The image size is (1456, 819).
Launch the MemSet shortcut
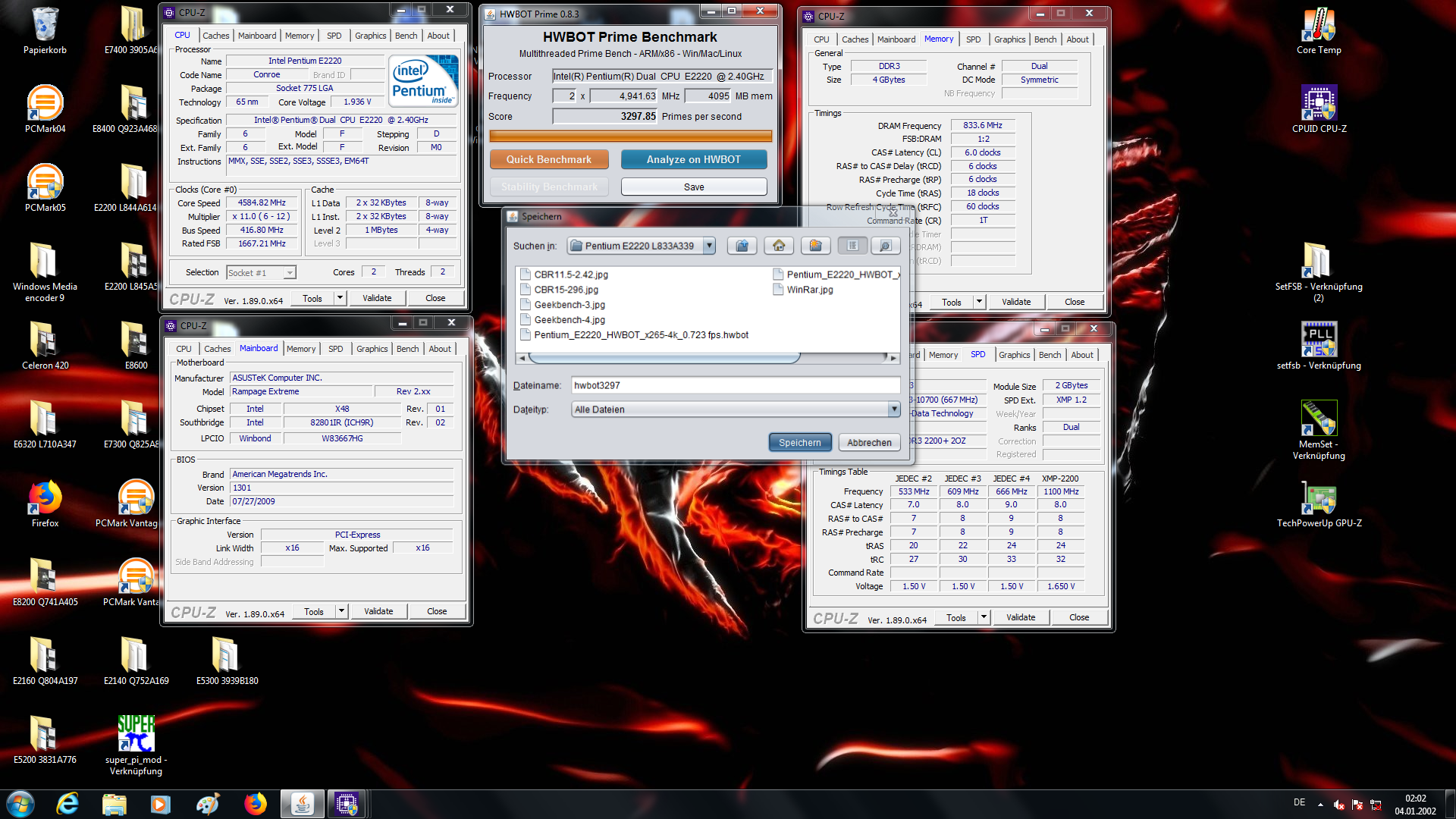click(1319, 430)
